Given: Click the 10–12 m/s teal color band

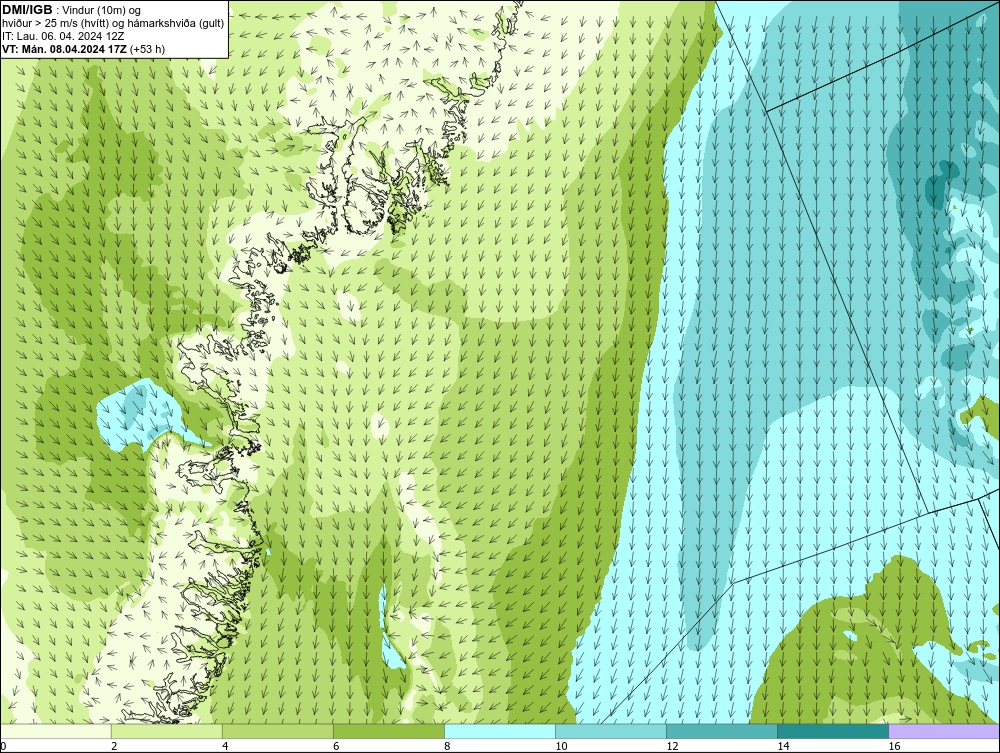Looking at the screenshot, I should [x=611, y=731].
